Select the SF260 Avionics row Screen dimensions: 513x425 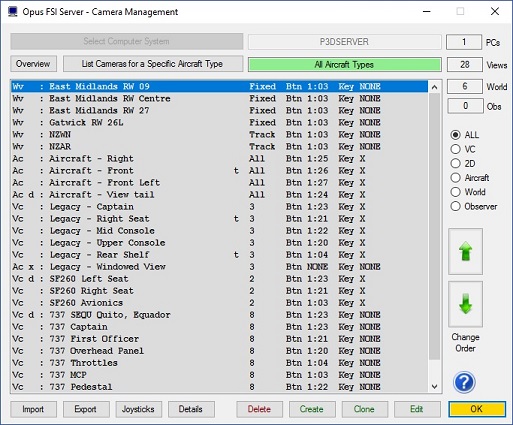click(220, 303)
